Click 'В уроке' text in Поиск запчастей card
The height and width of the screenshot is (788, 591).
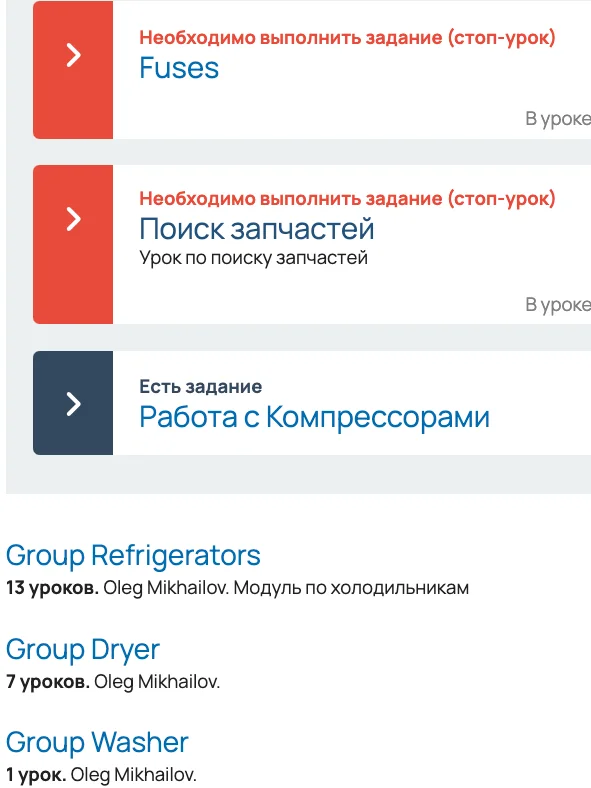coord(558,305)
